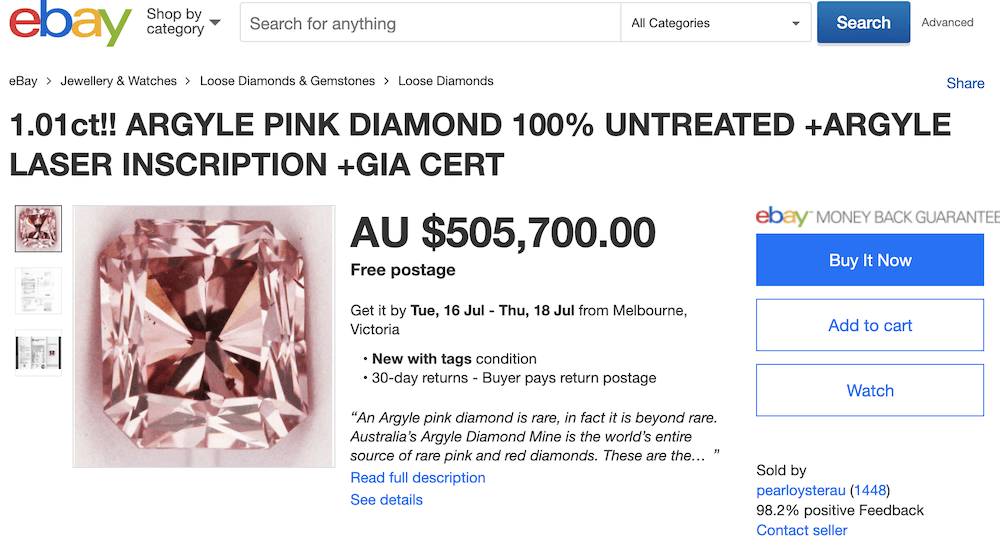The width and height of the screenshot is (1000, 550).
Task: Click the eBay logo
Action: click(x=70, y=24)
